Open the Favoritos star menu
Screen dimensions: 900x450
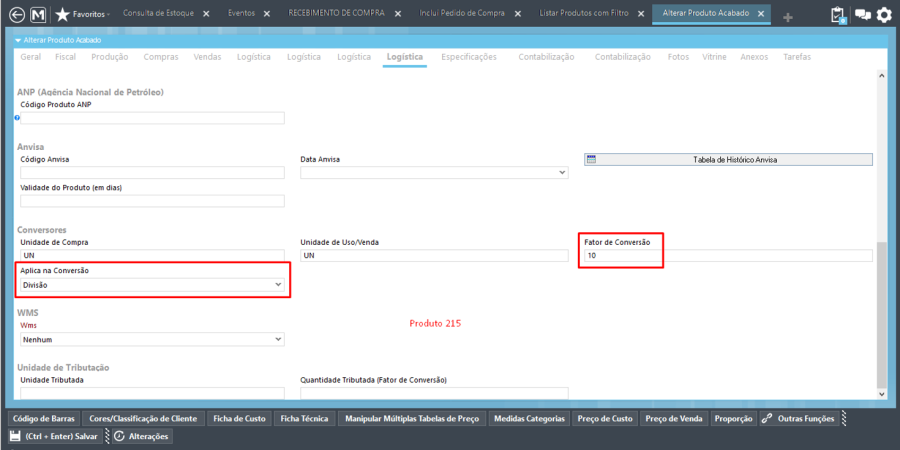pyautogui.click(x=83, y=14)
